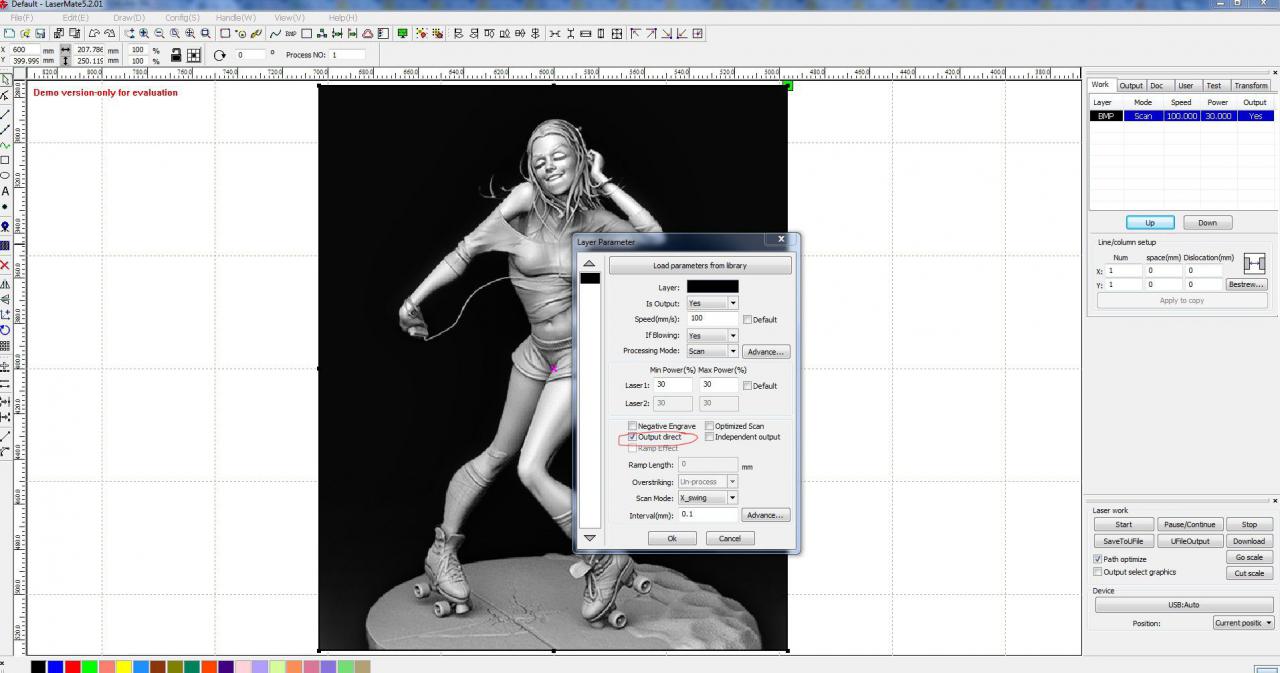
Task: Click the align left icon in toolbar
Action: click(459, 33)
